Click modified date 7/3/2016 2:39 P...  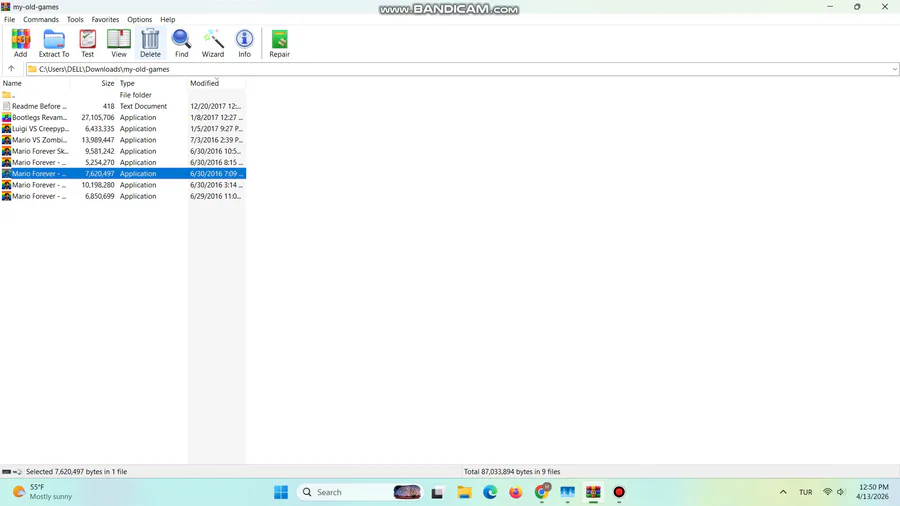[x=216, y=140]
